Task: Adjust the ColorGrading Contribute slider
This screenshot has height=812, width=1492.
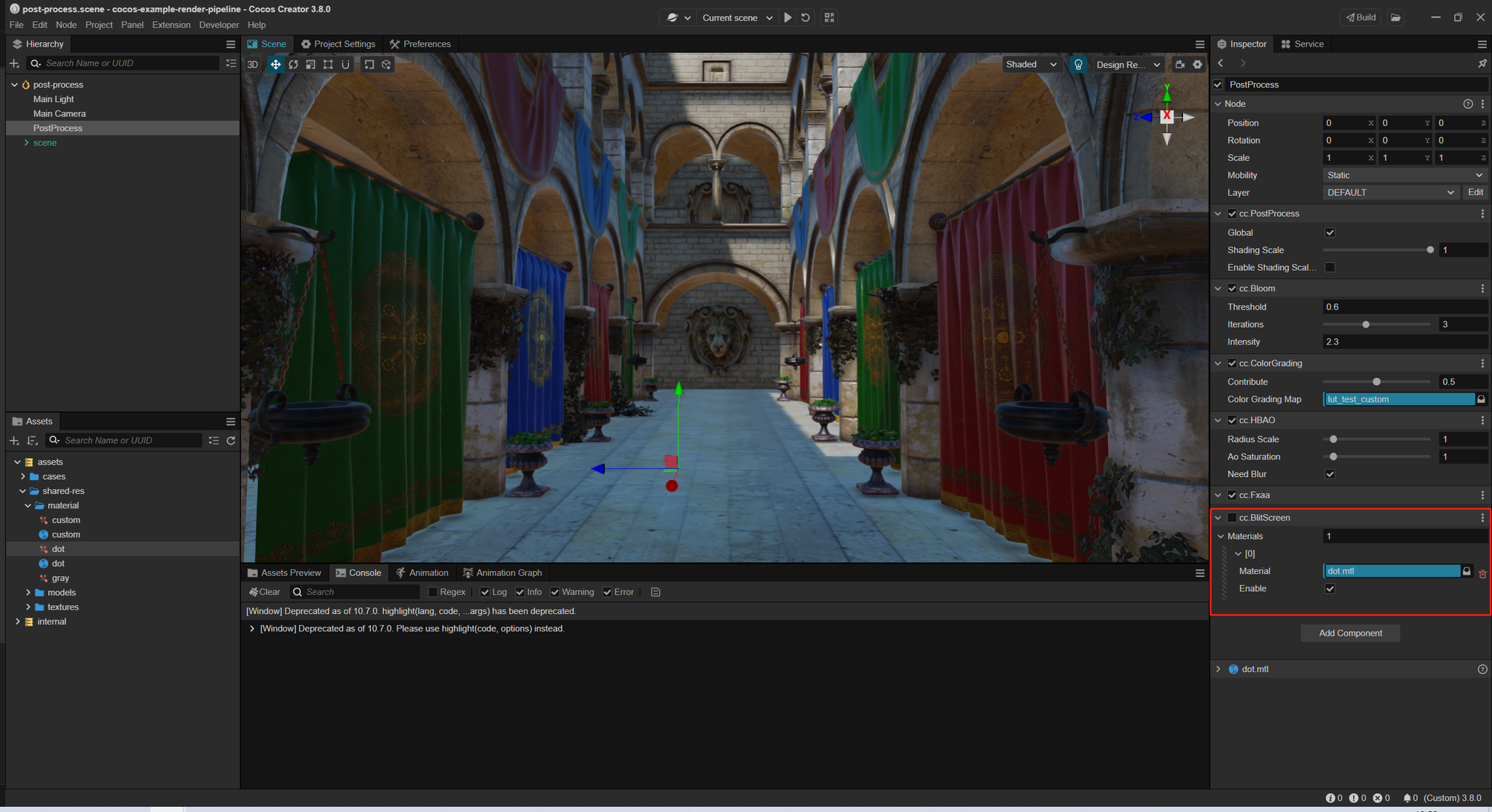Action: pyautogui.click(x=1376, y=382)
